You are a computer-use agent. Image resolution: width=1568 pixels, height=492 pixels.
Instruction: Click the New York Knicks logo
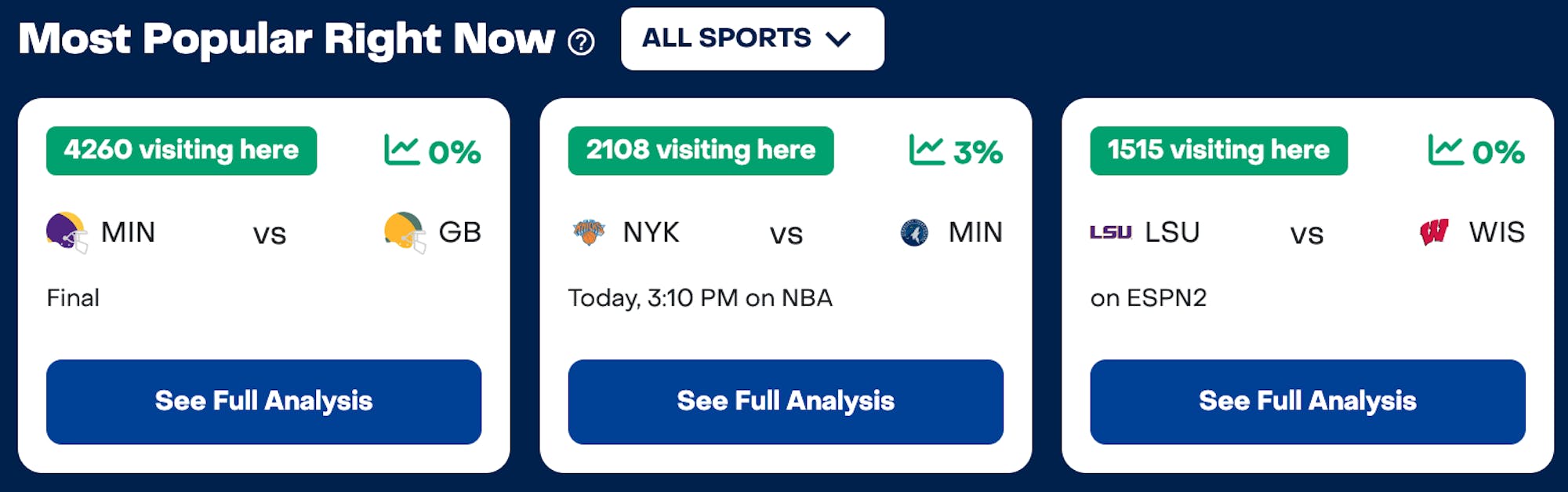pos(589,232)
